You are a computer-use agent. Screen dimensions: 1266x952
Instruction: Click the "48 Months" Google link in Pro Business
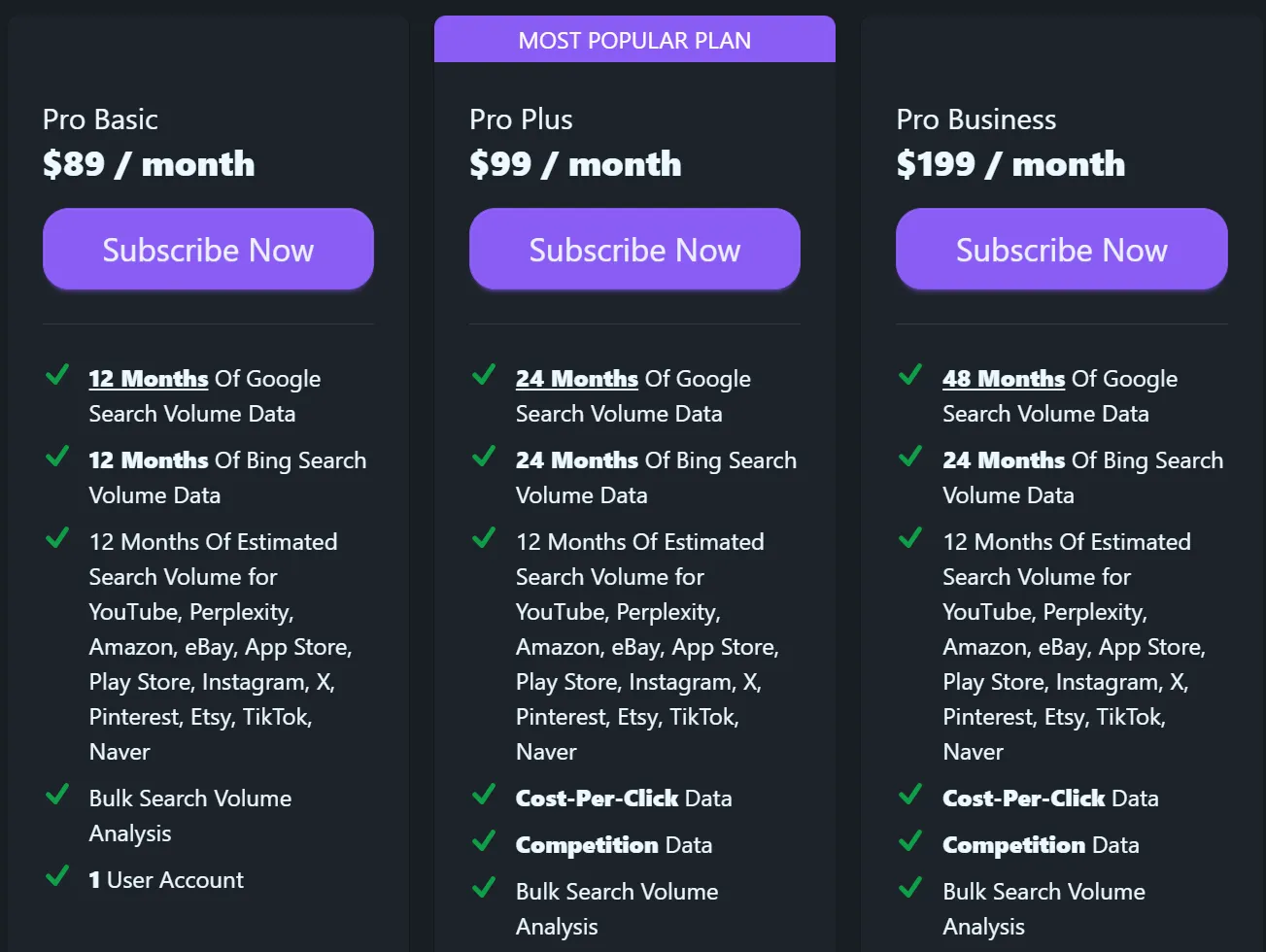point(1004,379)
